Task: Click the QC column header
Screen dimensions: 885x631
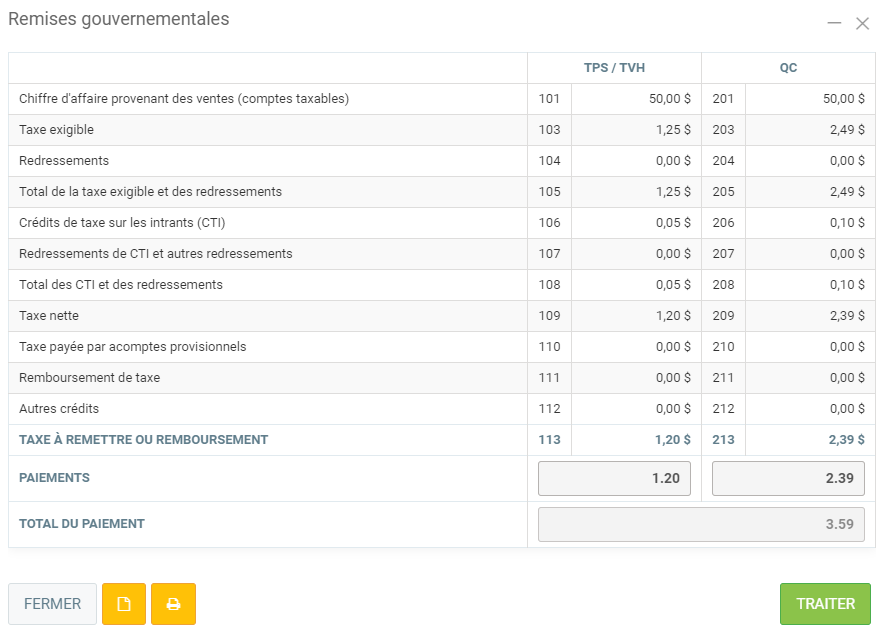Action: click(788, 68)
